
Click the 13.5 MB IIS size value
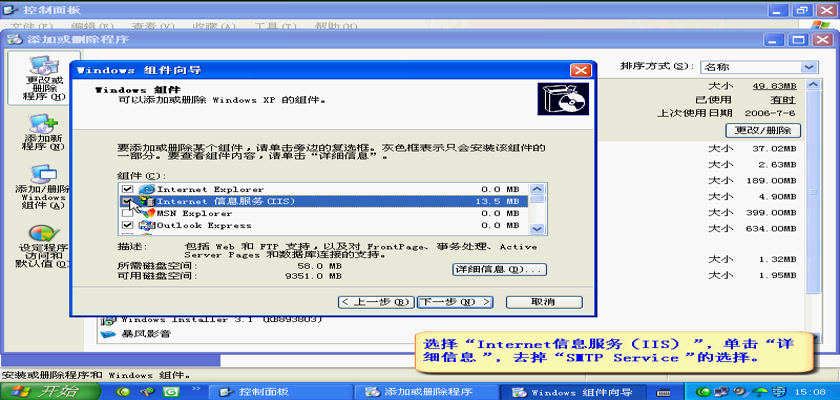pos(497,201)
